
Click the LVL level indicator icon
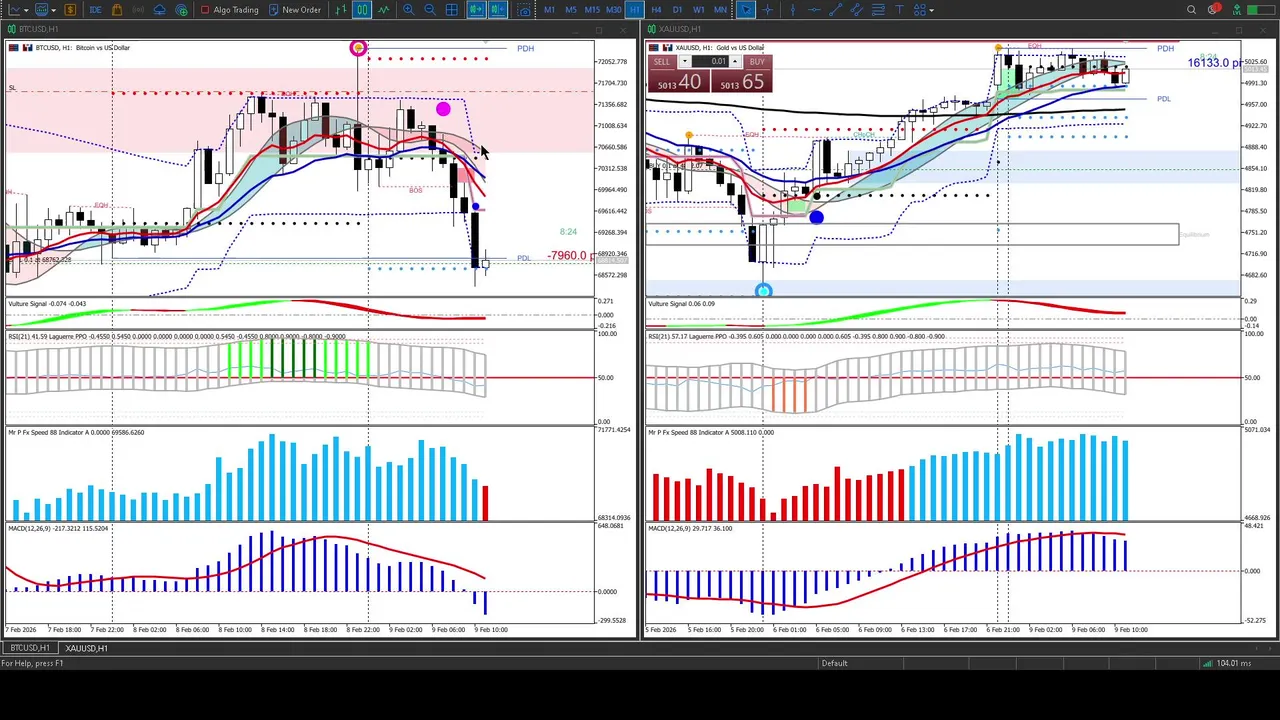[x=1236, y=10]
